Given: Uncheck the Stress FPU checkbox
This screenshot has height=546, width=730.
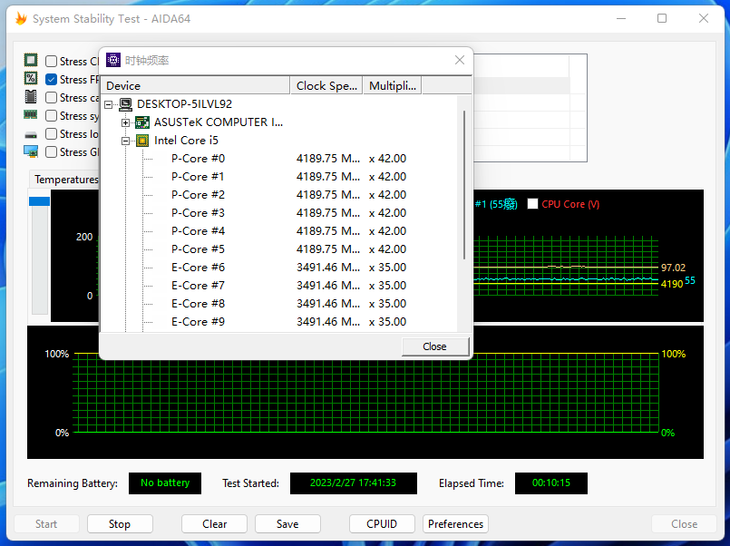Looking at the screenshot, I should pos(51,79).
